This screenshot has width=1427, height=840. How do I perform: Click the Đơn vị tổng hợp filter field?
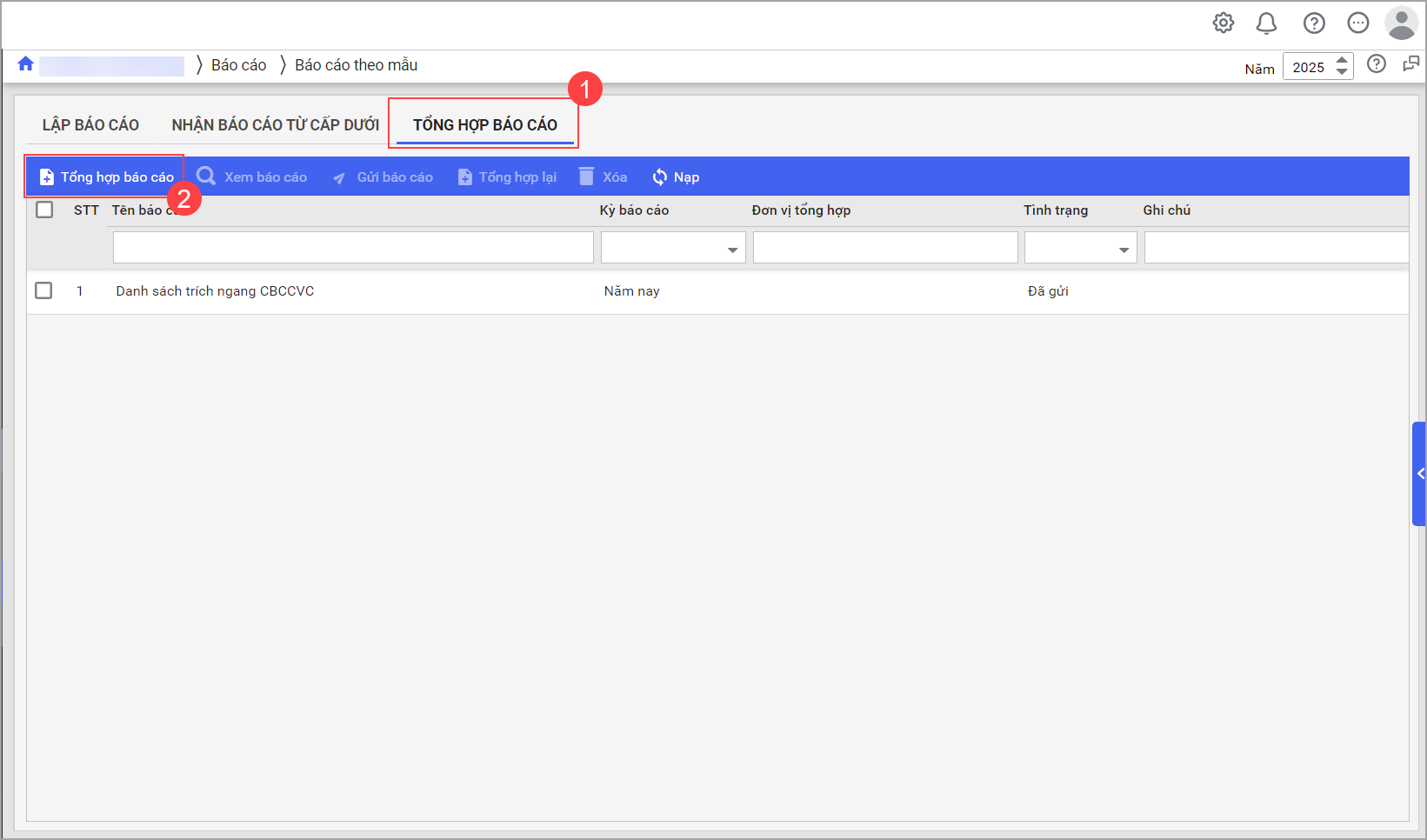click(x=884, y=248)
